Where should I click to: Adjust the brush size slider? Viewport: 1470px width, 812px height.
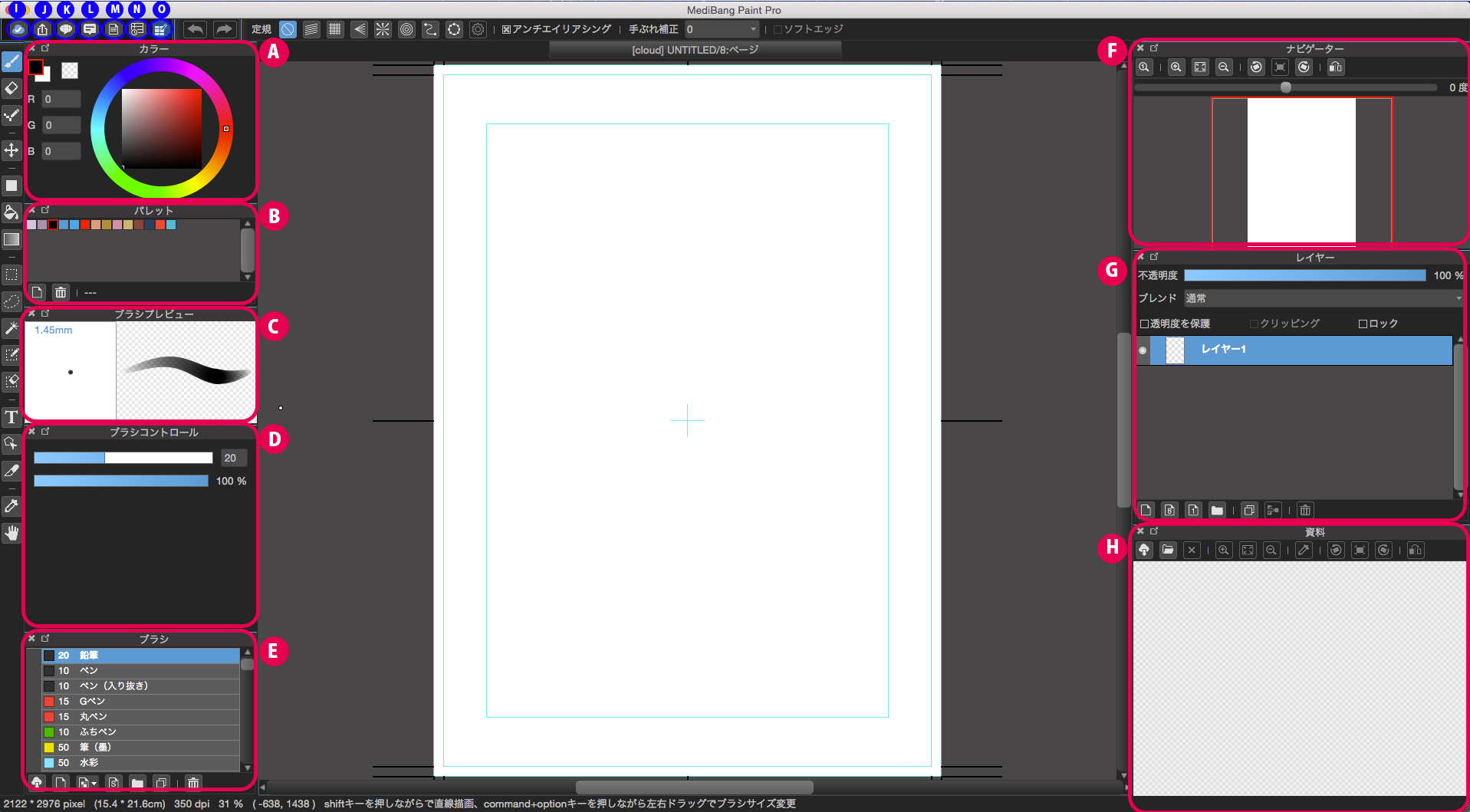[123, 458]
